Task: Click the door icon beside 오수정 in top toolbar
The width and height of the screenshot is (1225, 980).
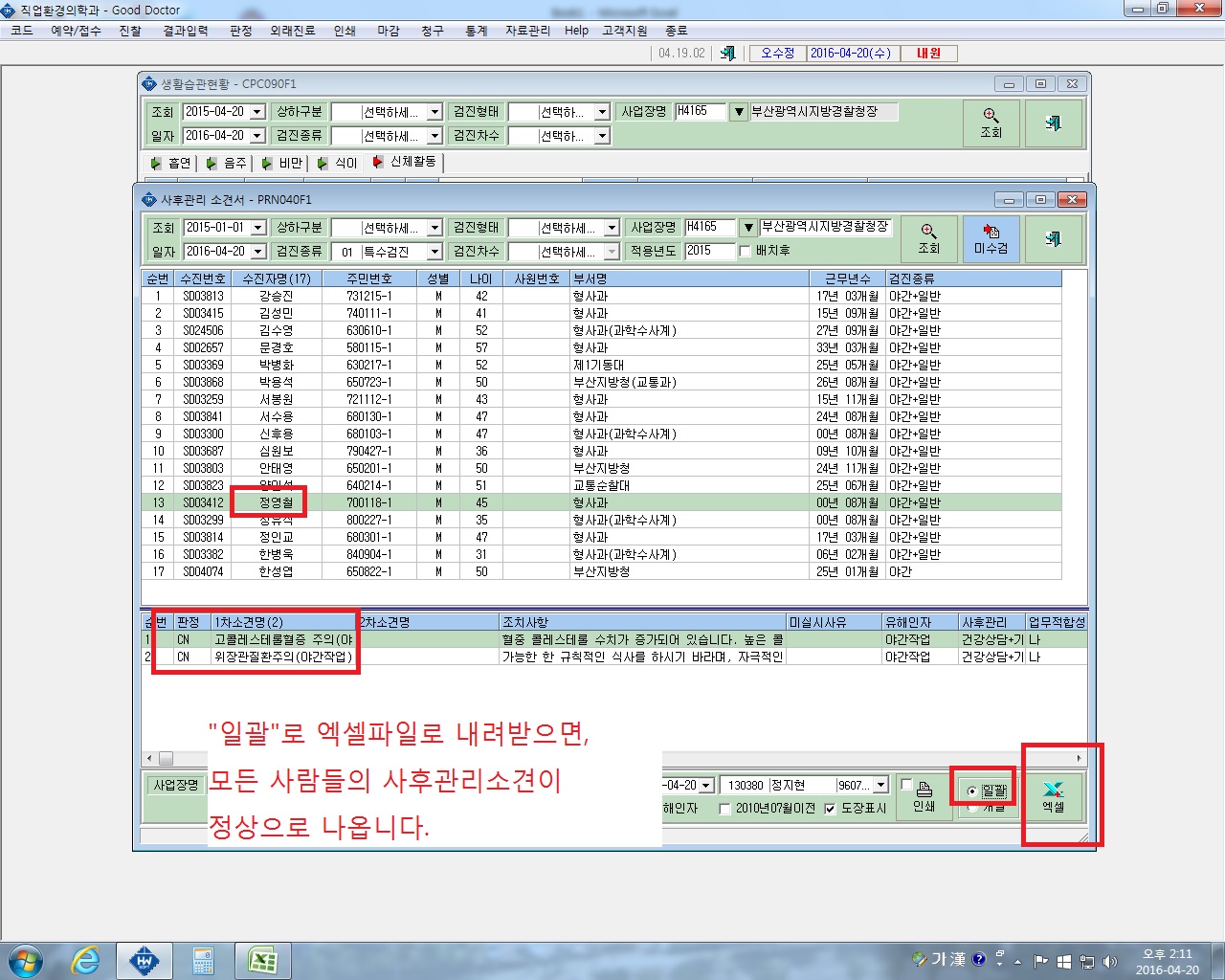Action: tap(727, 54)
